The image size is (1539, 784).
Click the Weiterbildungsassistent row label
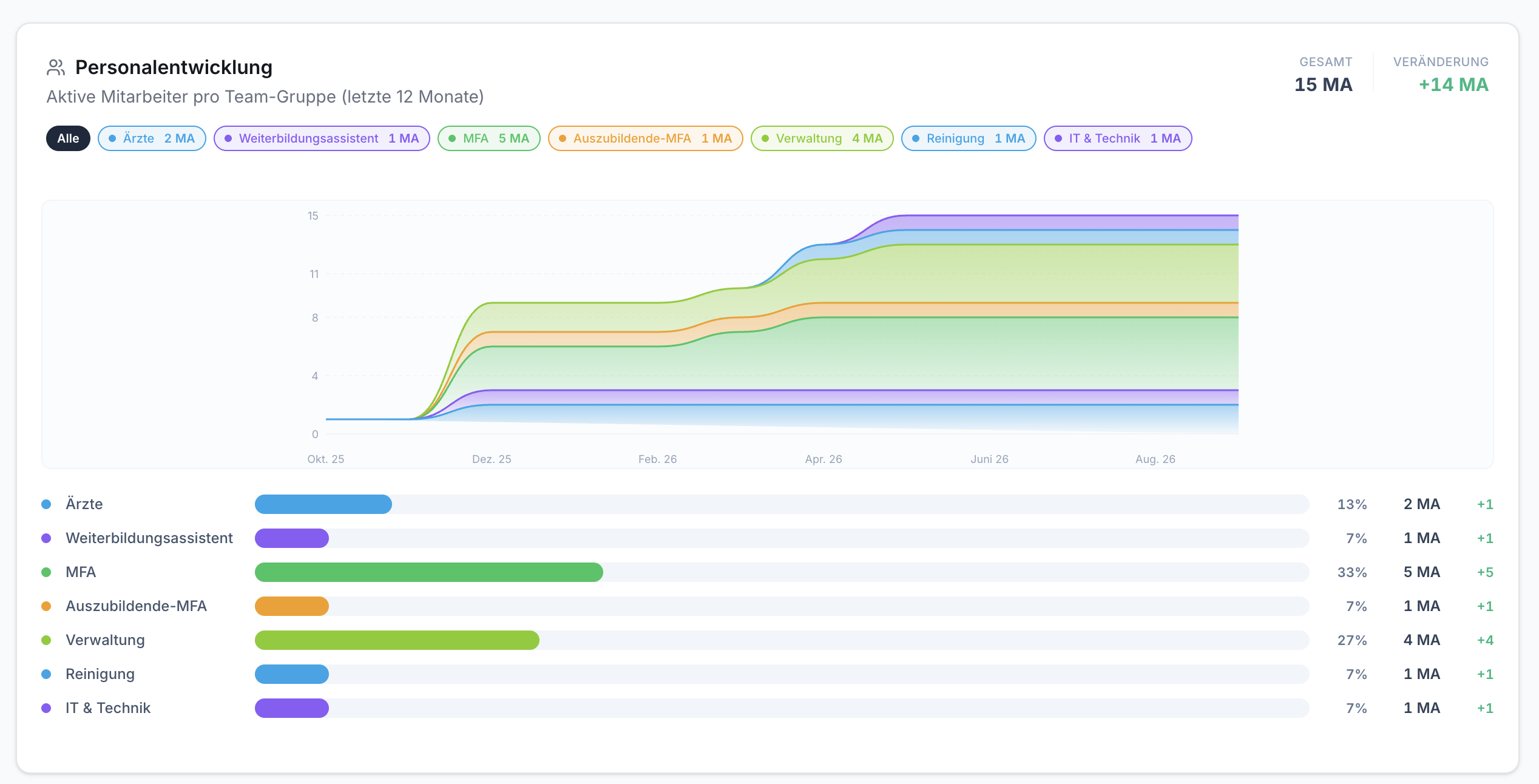pos(149,538)
